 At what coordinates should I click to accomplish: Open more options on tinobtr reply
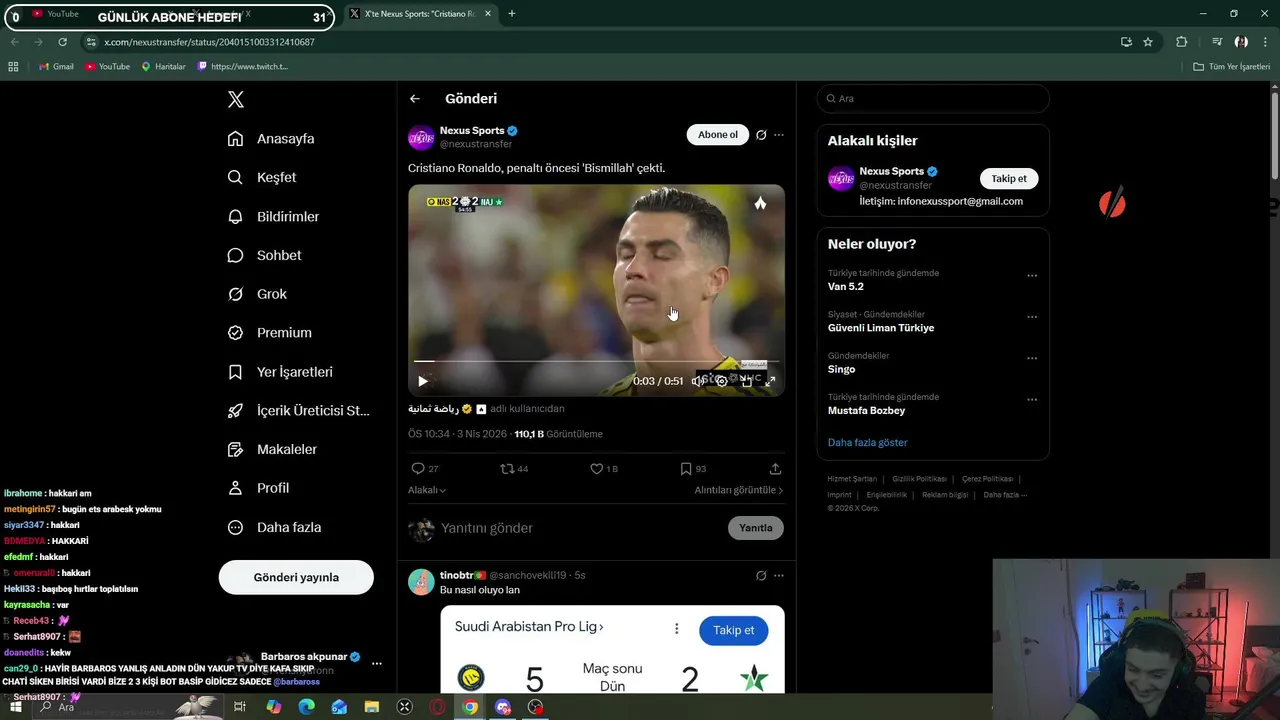(x=779, y=576)
